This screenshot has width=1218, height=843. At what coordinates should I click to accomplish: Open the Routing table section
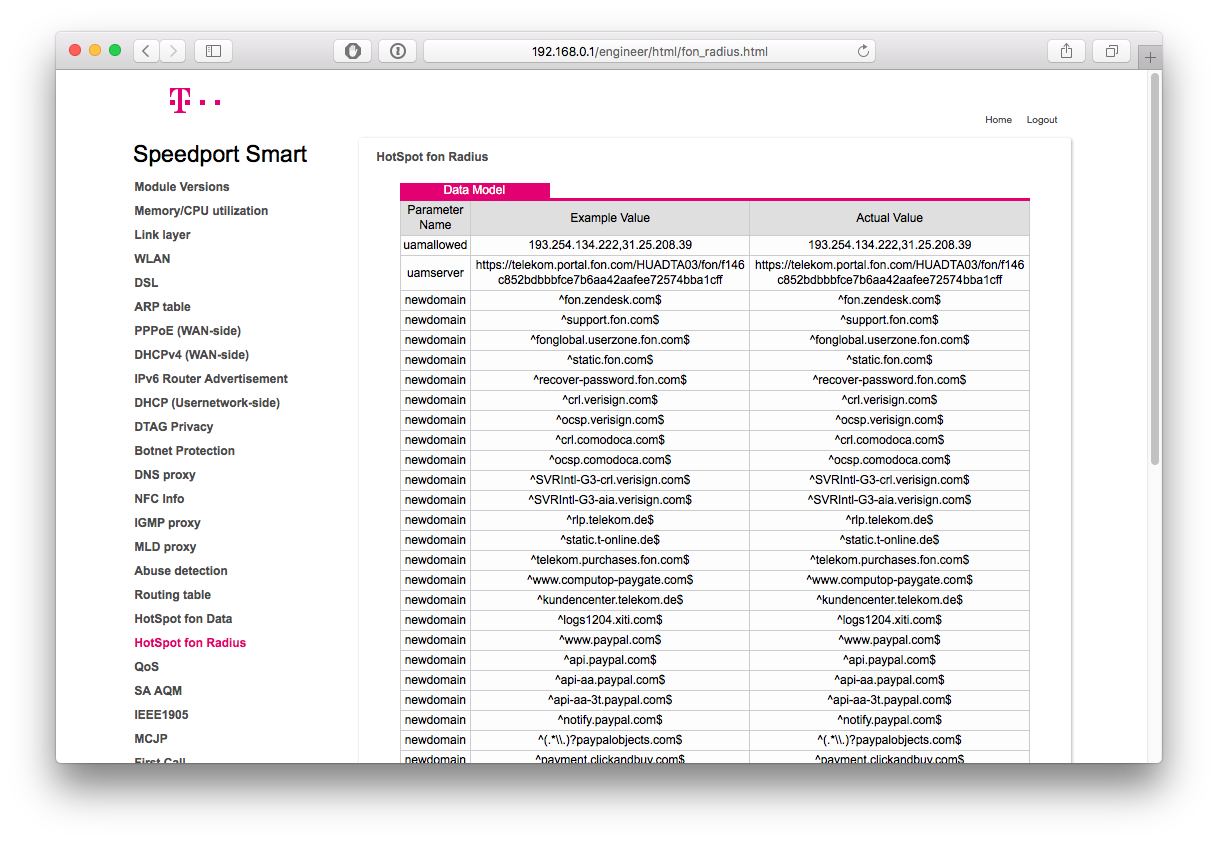[171, 594]
